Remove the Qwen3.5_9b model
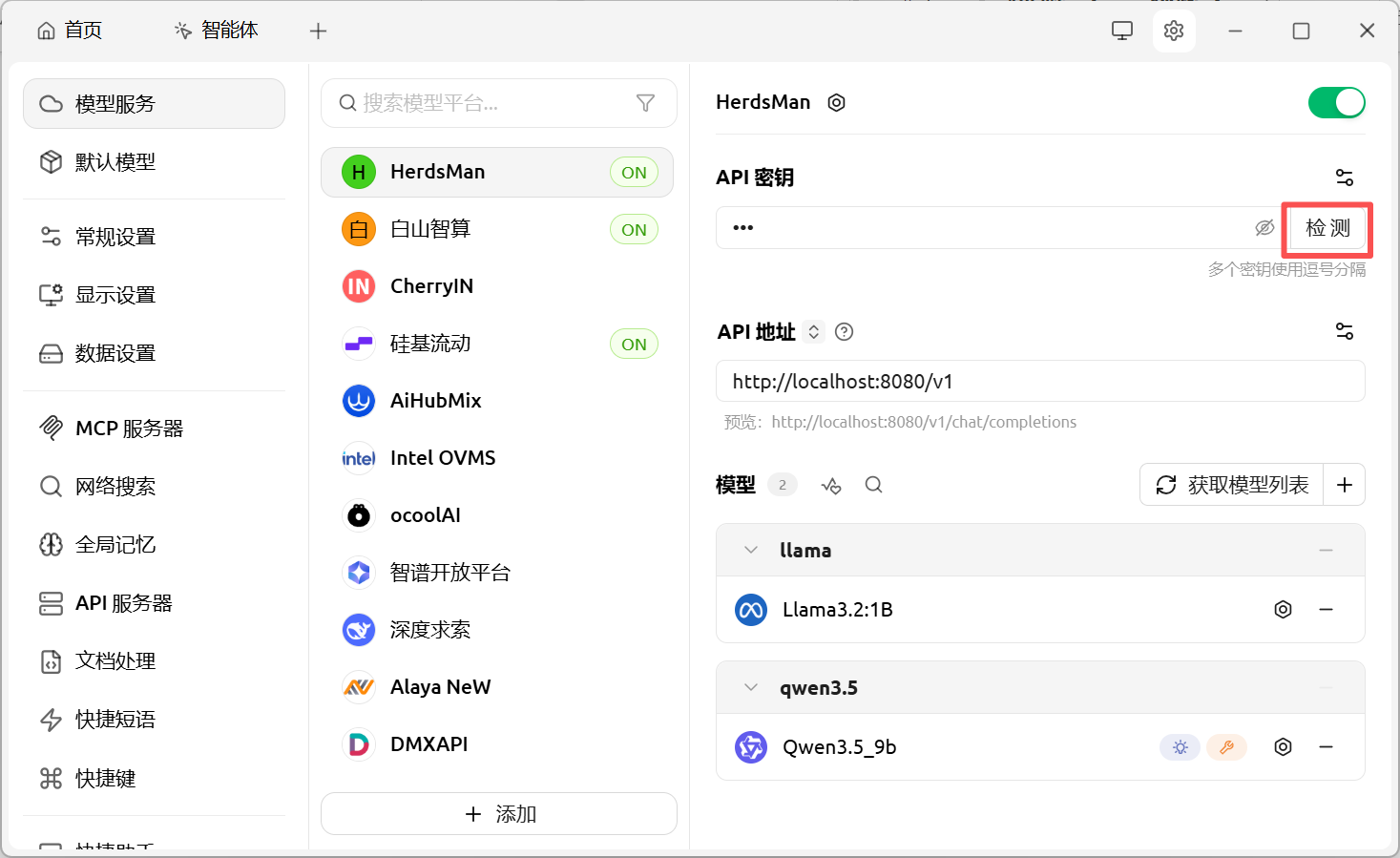Viewport: 1400px width, 858px height. click(1327, 746)
